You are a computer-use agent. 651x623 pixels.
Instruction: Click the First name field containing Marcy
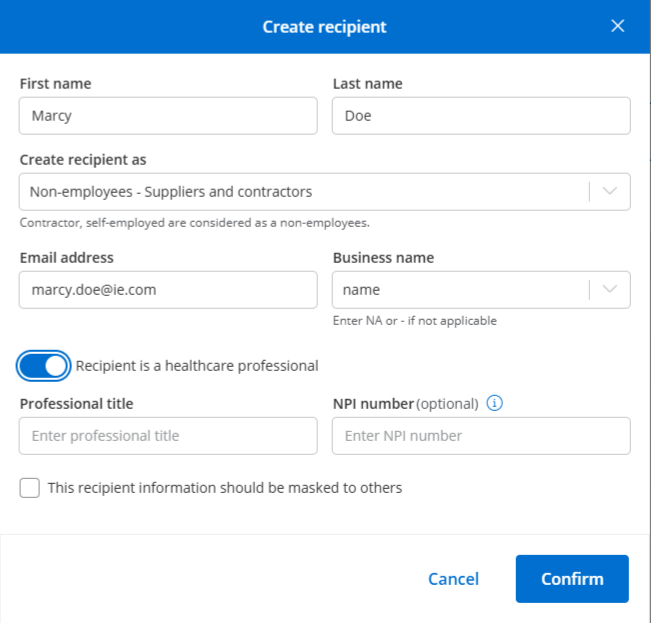click(x=168, y=116)
